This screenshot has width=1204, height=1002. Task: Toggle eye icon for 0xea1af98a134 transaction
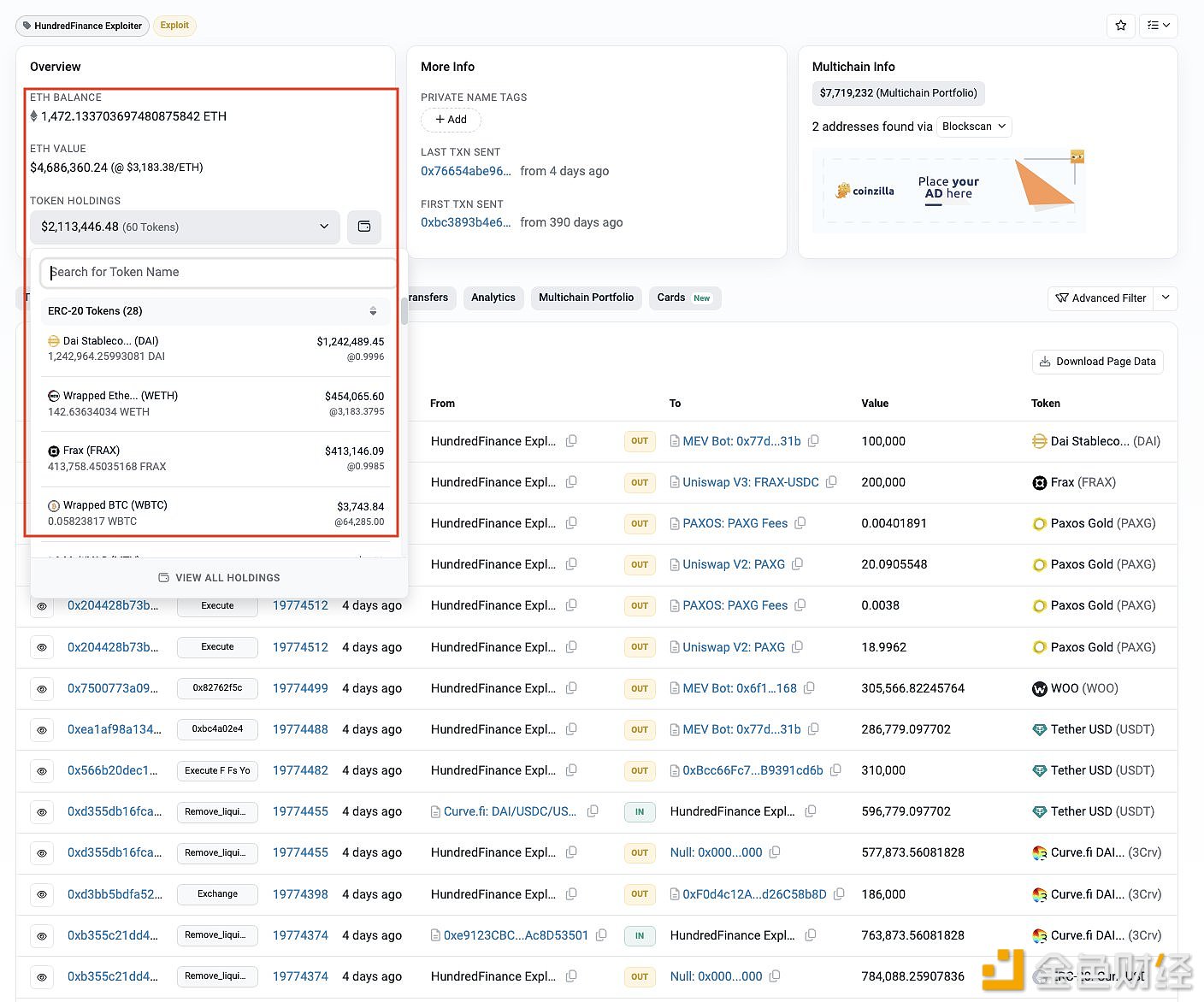pos(41,730)
